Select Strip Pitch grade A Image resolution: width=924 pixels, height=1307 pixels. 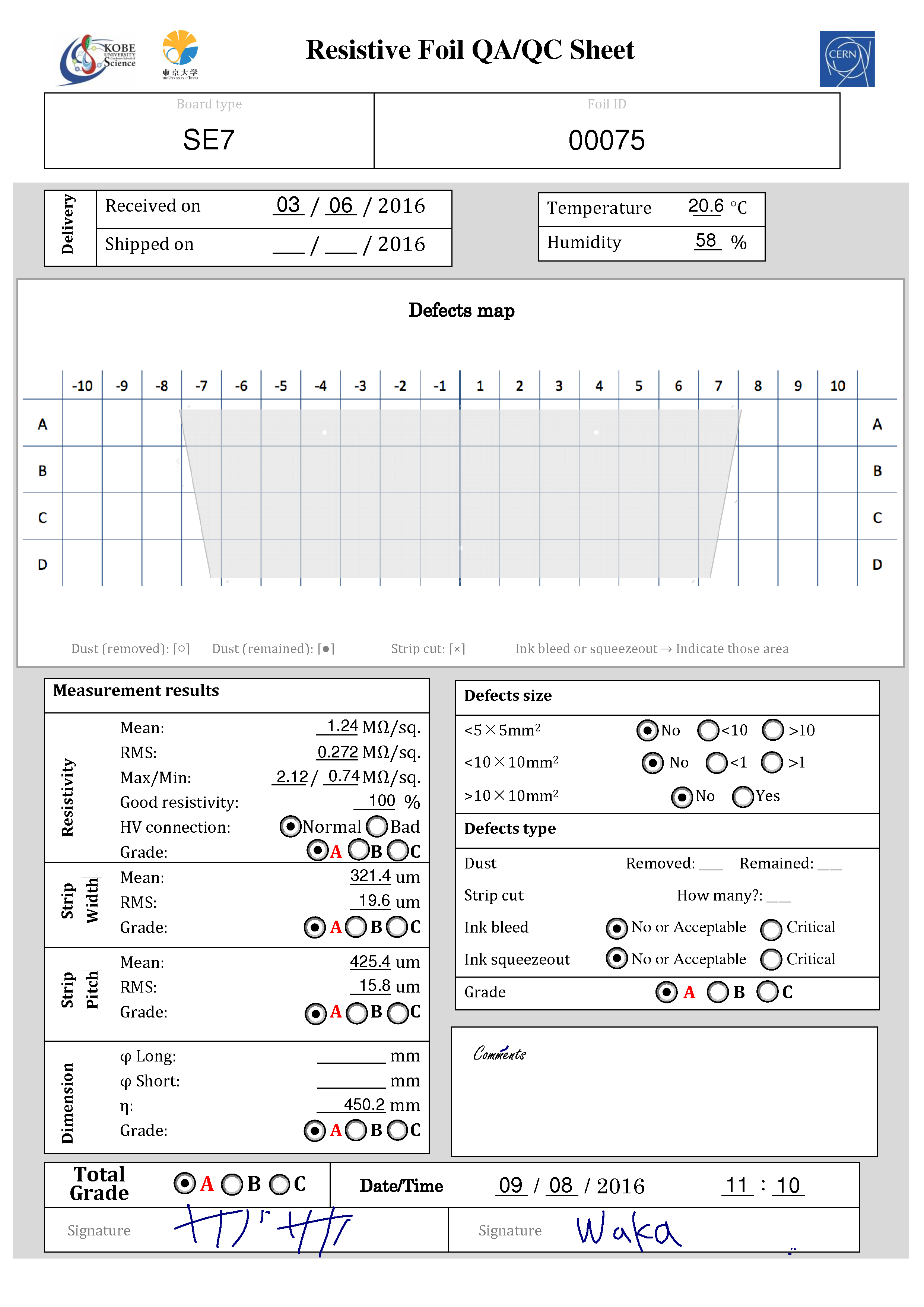(316, 1013)
